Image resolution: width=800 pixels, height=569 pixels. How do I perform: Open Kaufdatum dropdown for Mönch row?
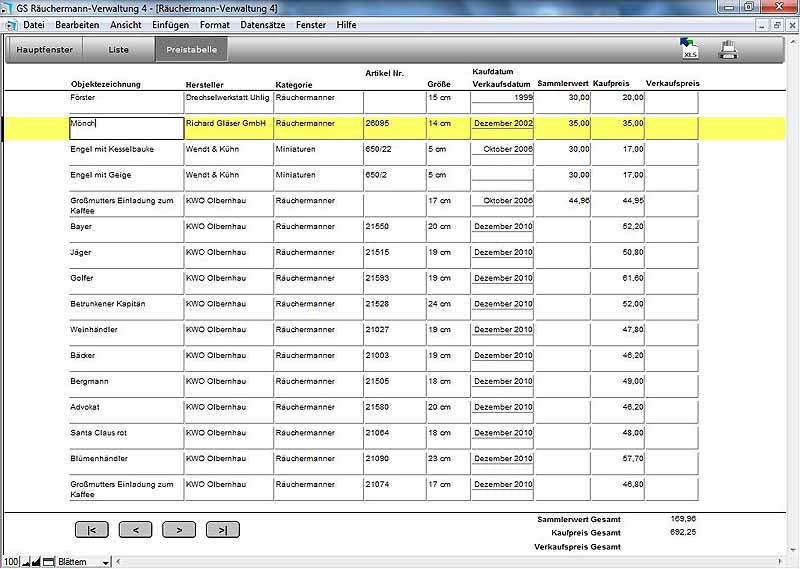[x=502, y=124]
